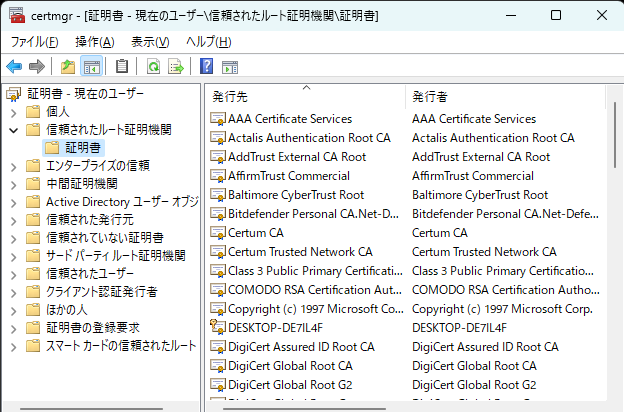Image resolution: width=624 pixels, height=412 pixels.
Task: Click folder icon of ほかの人
Action: [x=33, y=310]
